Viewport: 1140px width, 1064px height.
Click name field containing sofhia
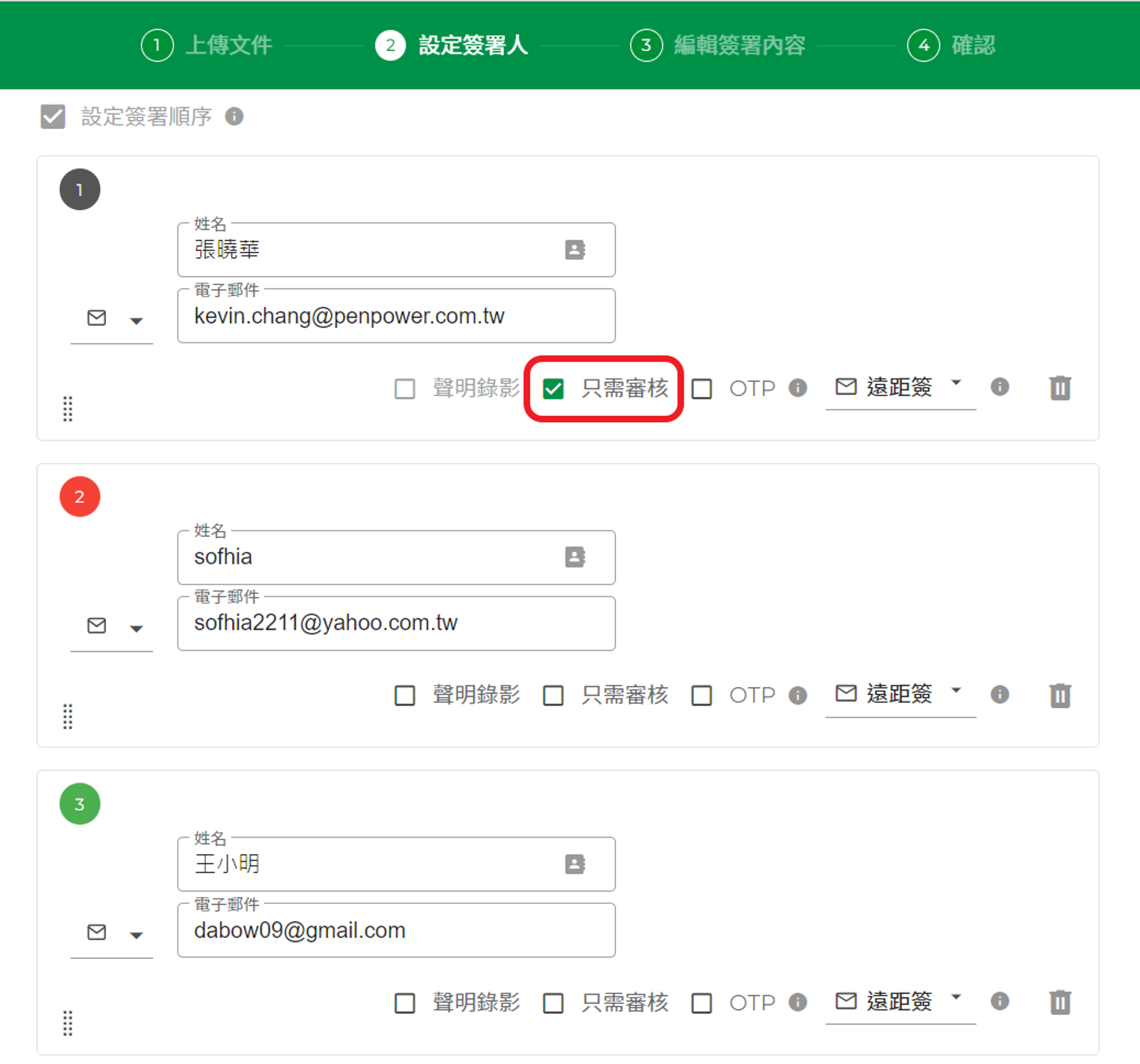396,557
